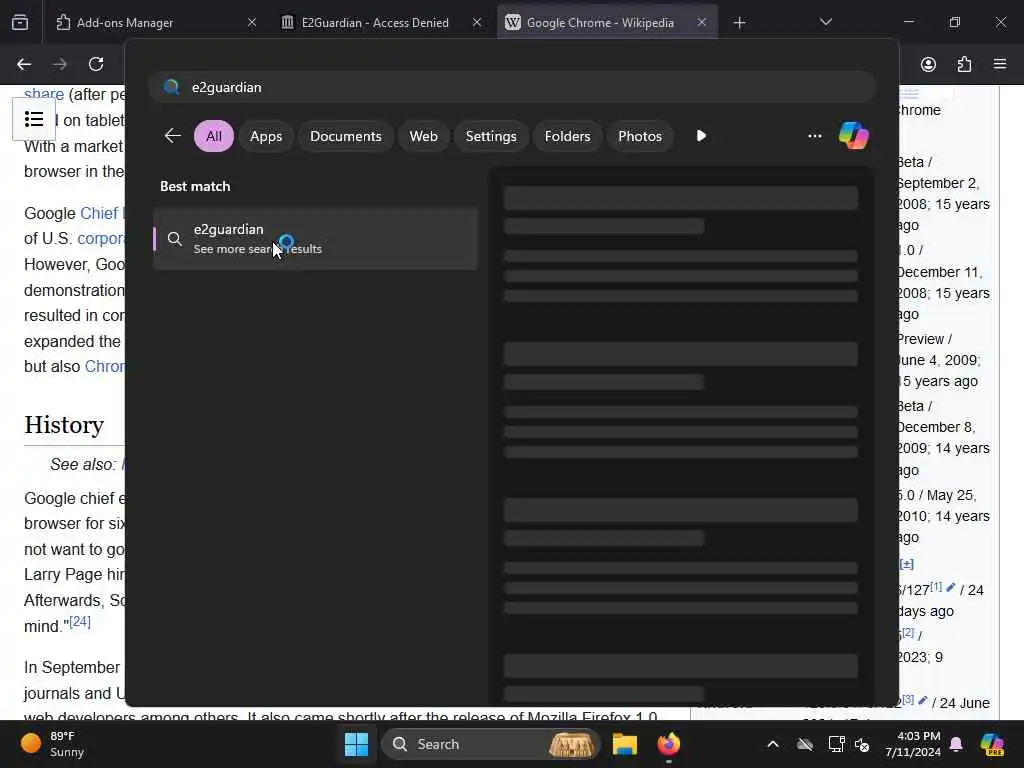The width and height of the screenshot is (1024, 768).
Task: Click the taskbar Search box
Action: [490, 744]
